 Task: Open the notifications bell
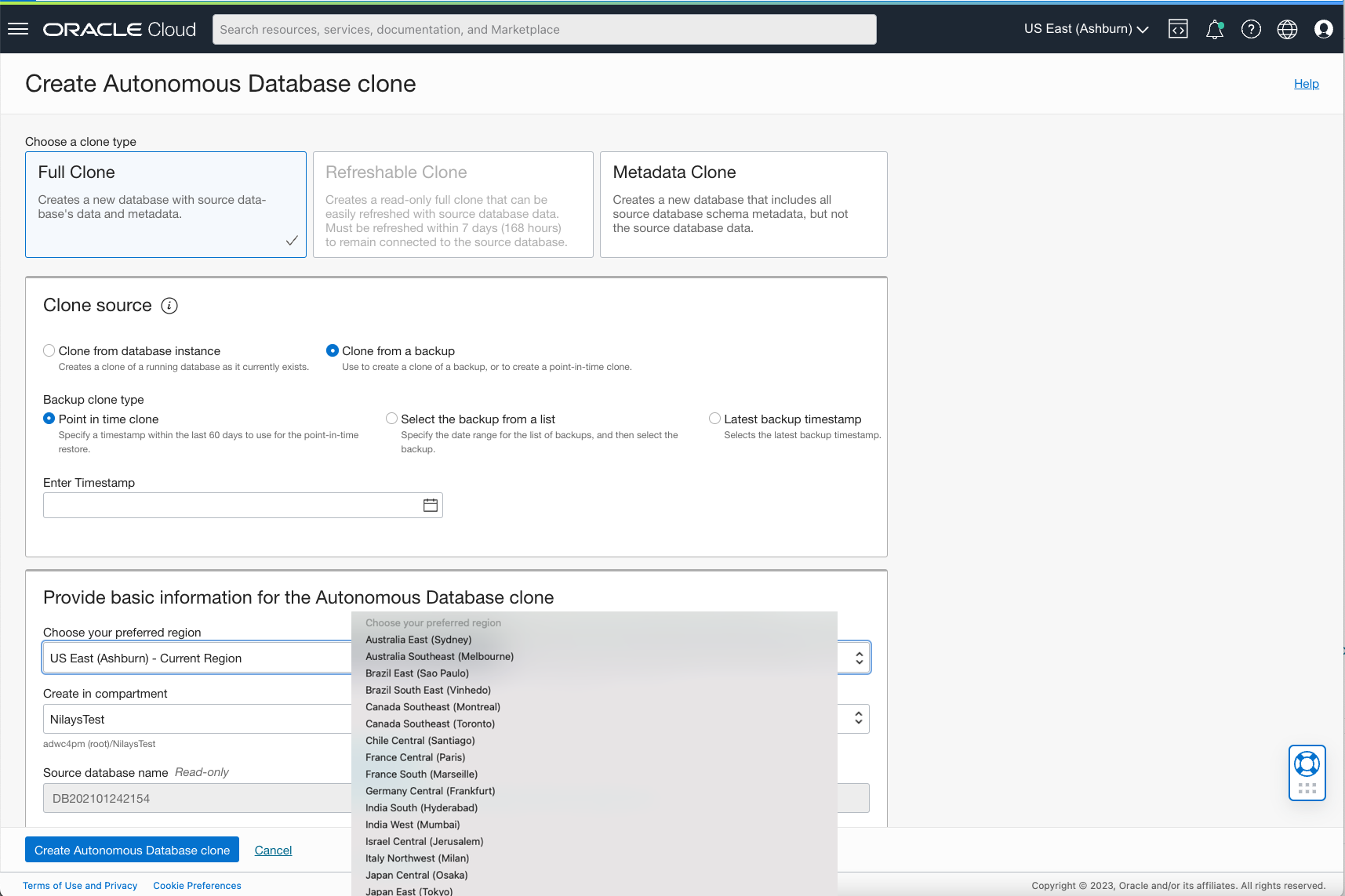tap(1215, 29)
